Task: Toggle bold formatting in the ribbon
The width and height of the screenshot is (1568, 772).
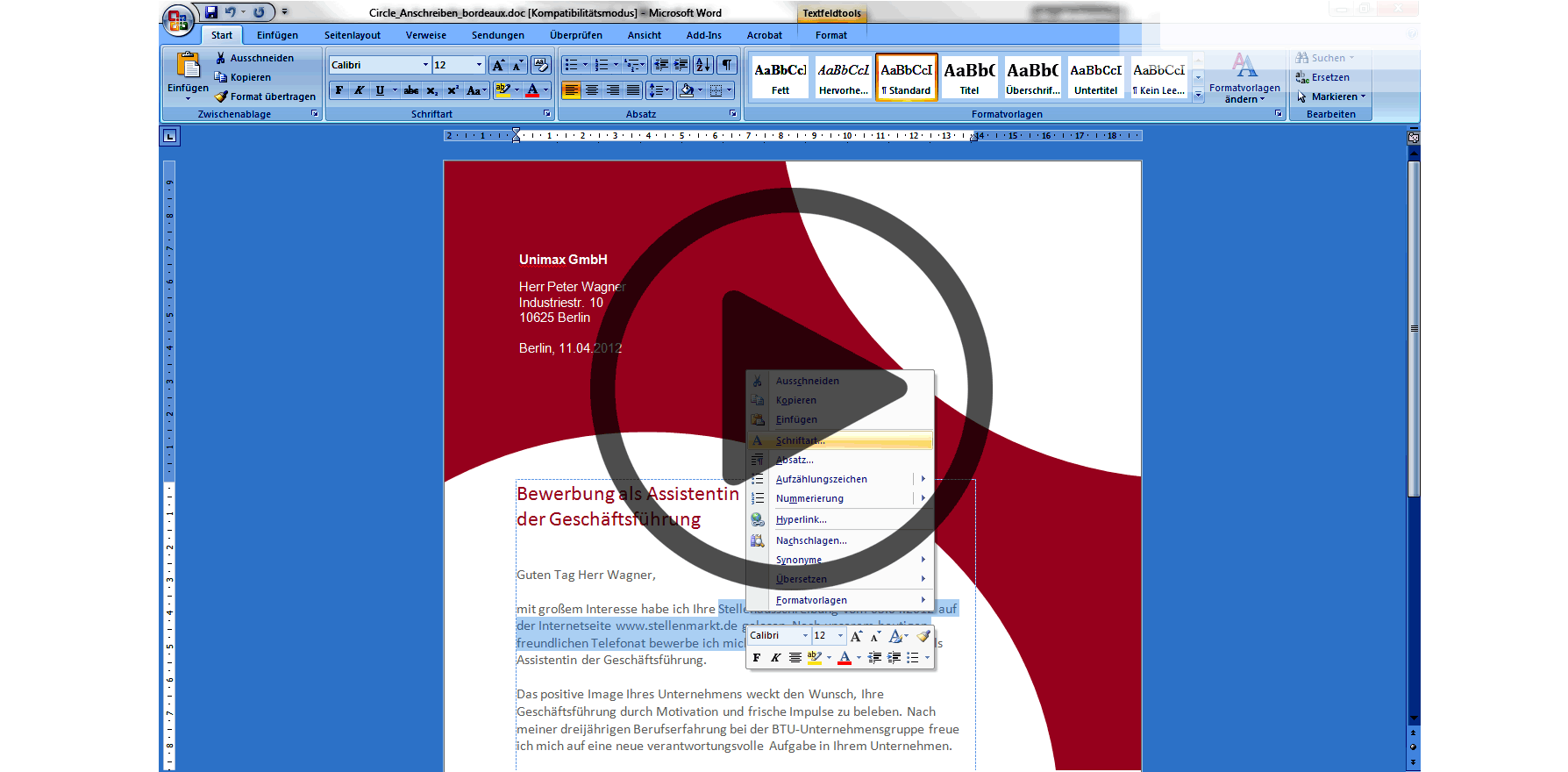Action: [339, 90]
